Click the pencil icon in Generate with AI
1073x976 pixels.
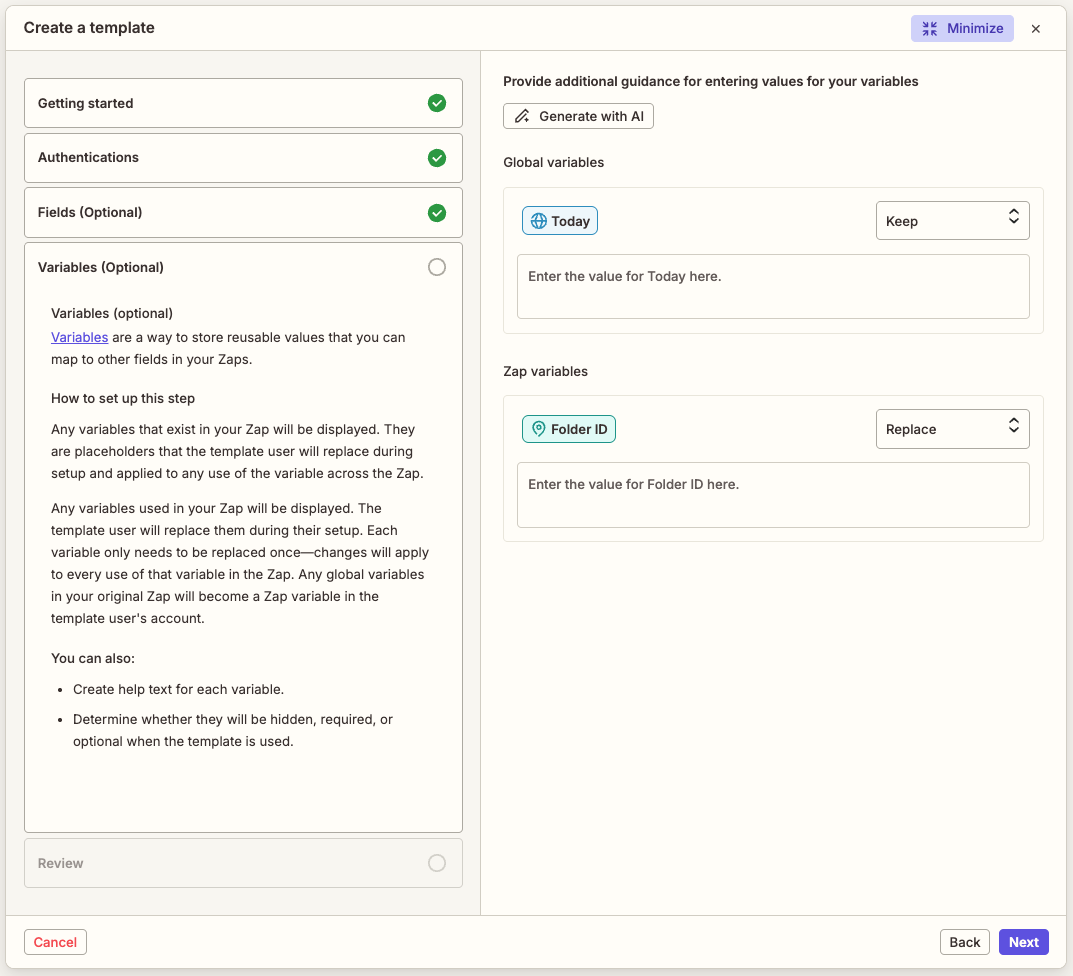pos(521,116)
